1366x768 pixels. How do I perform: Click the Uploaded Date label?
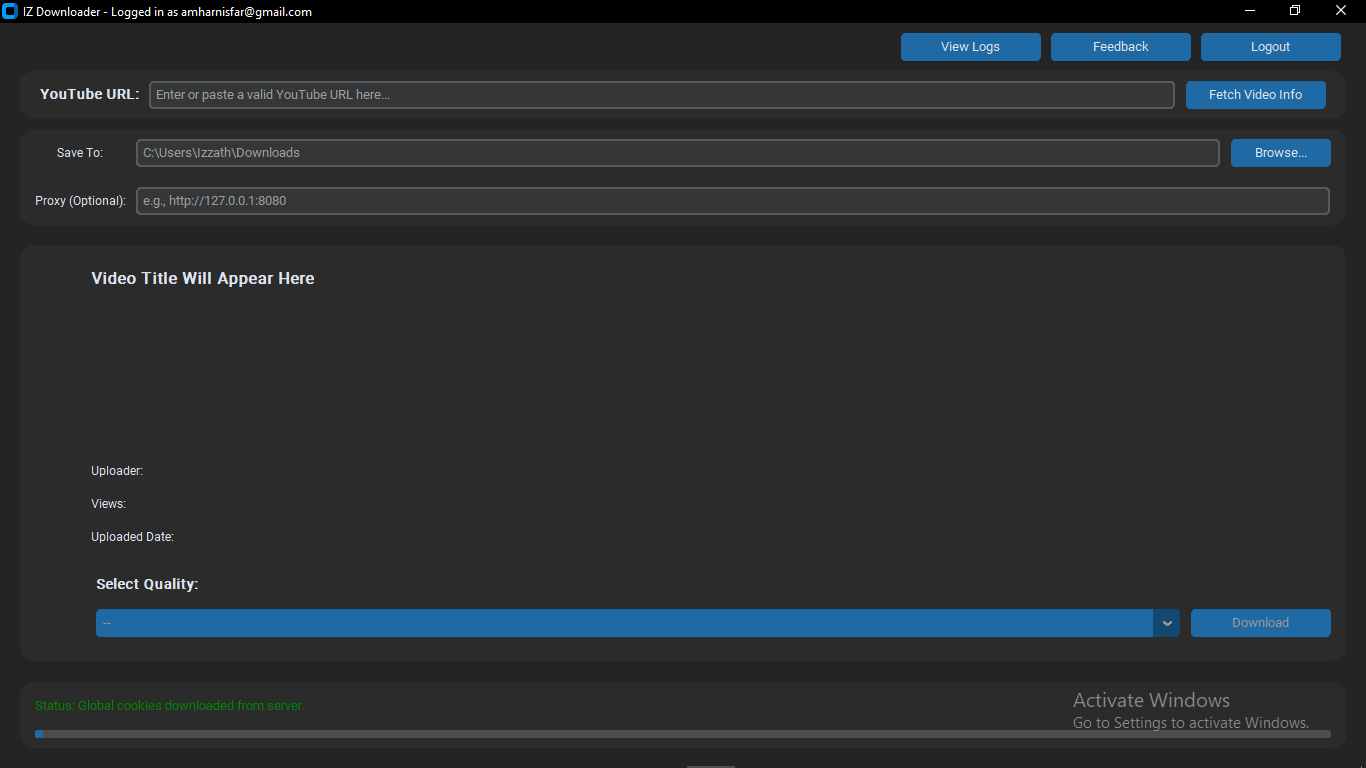[132, 536]
